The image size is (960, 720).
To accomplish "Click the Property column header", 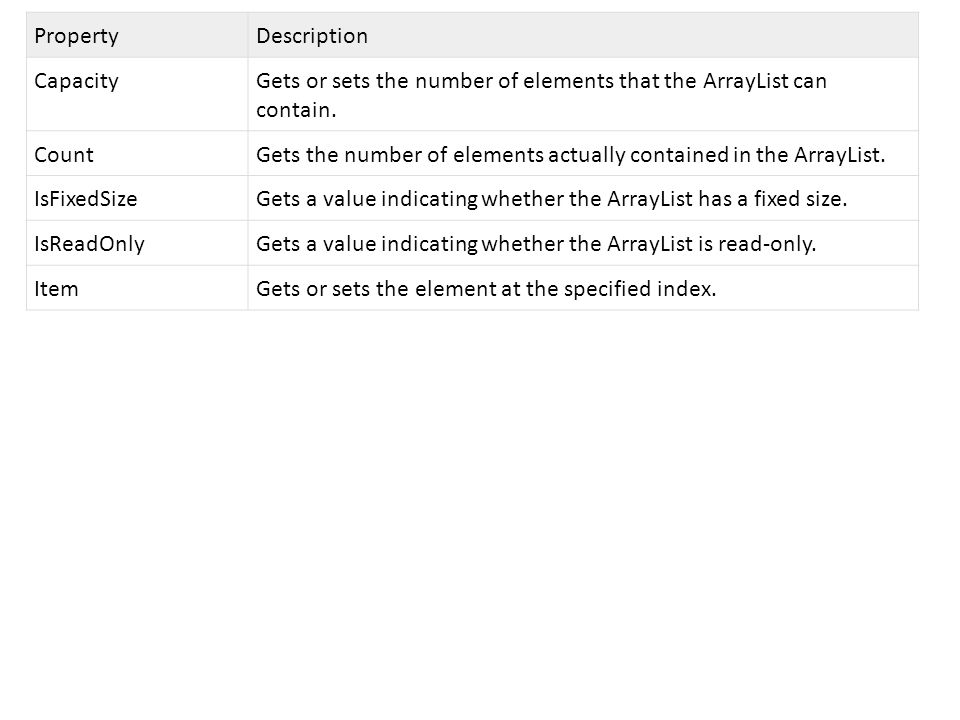I will [x=137, y=36].
